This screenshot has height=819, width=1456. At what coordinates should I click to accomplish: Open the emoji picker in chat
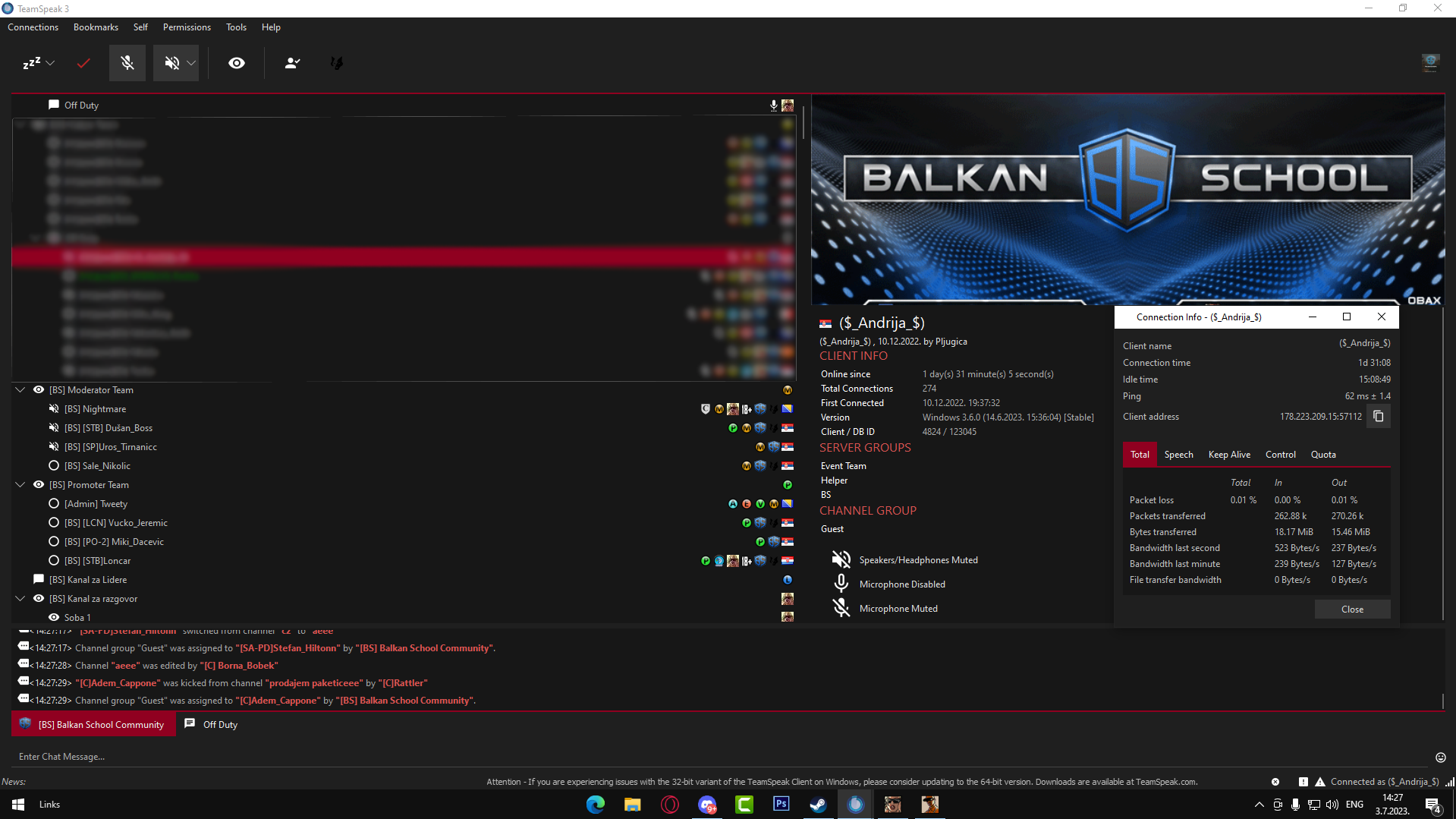coord(1440,758)
